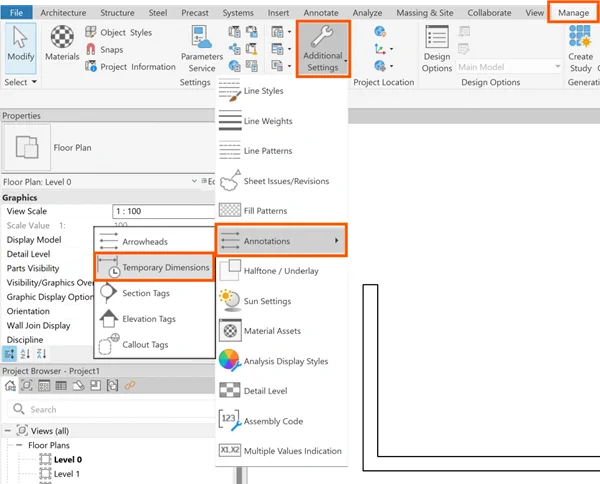Toggle the properties category grouping icon

pyautogui.click(x=9, y=354)
